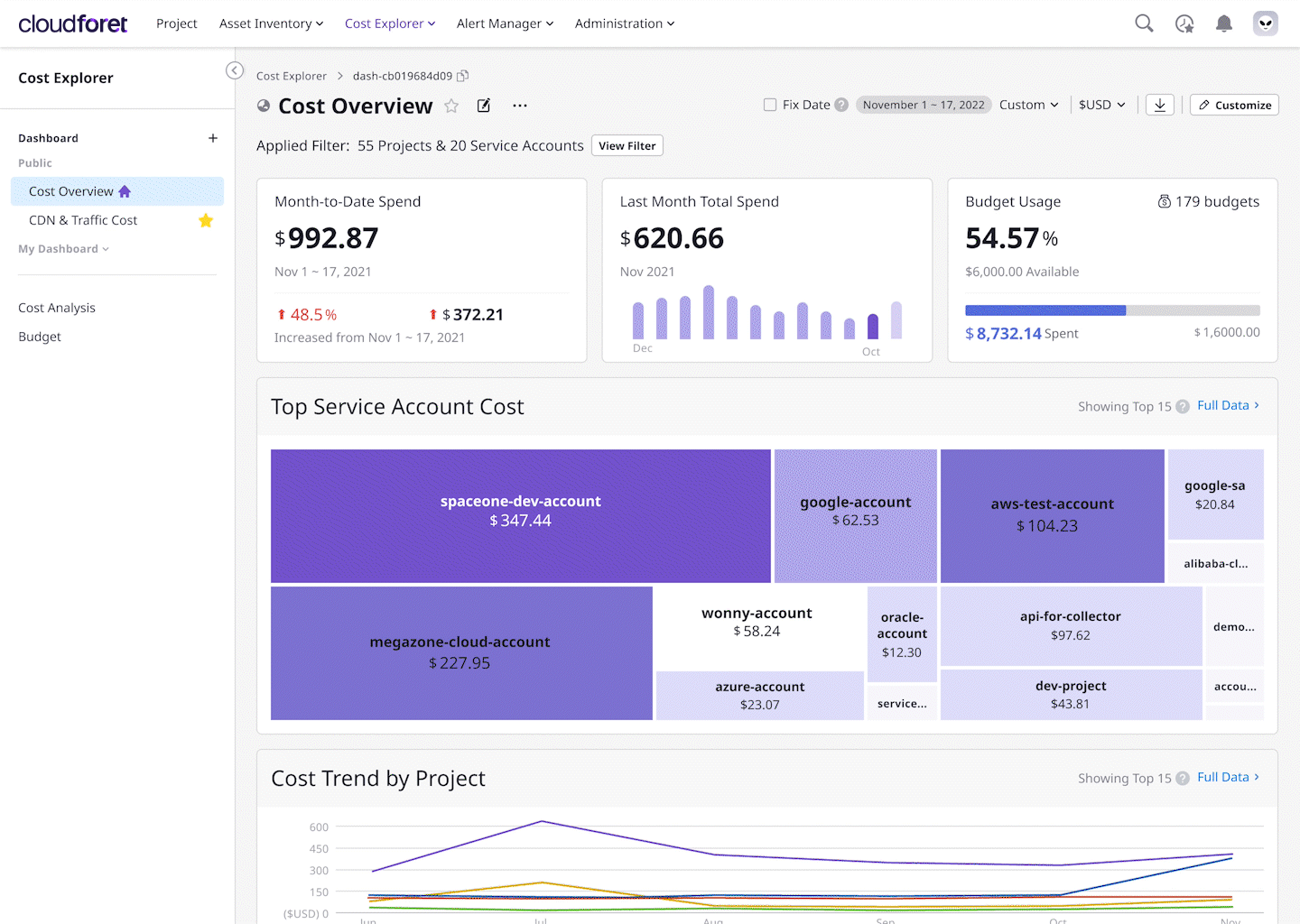Image resolution: width=1300 pixels, height=924 pixels.
Task: Open the notifications bell
Action: point(1224,23)
